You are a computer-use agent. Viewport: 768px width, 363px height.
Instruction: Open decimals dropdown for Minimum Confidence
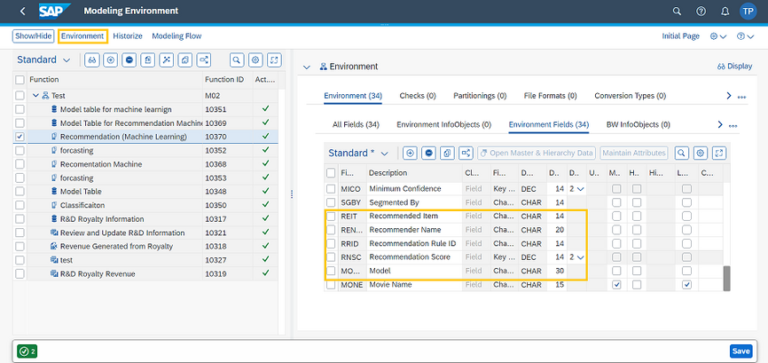point(581,189)
